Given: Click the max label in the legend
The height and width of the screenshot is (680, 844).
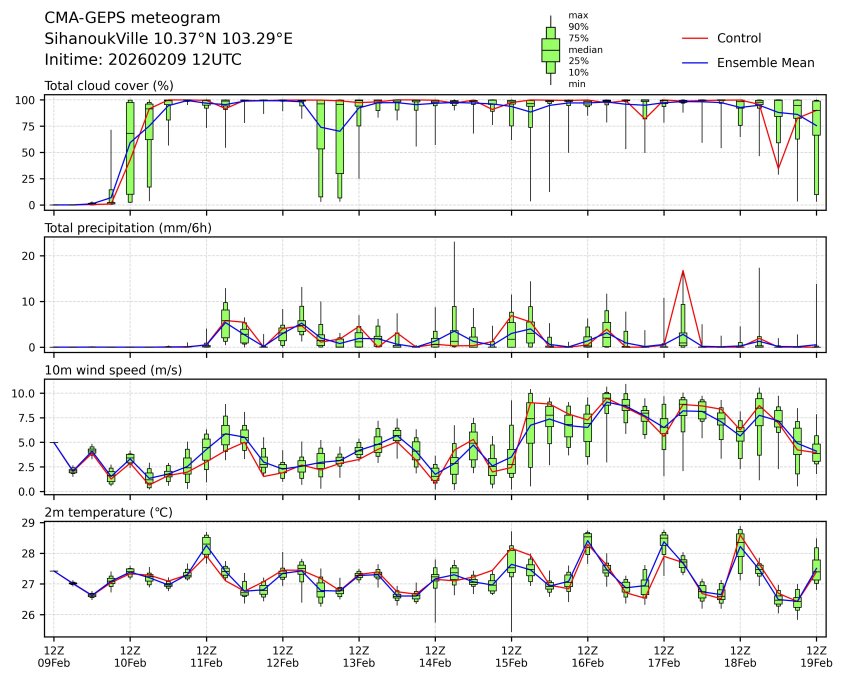Looking at the screenshot, I should (x=577, y=15).
